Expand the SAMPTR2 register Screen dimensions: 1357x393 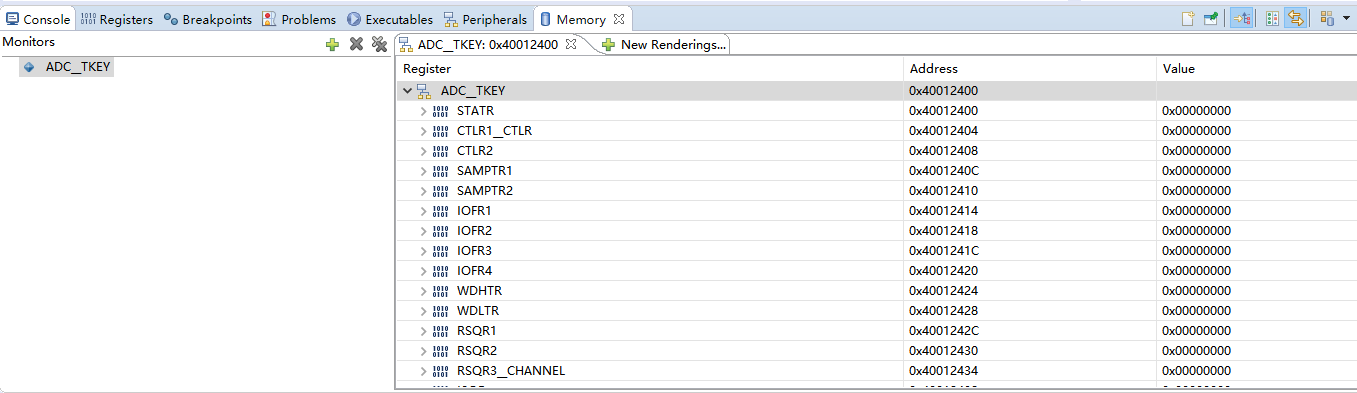[424, 191]
